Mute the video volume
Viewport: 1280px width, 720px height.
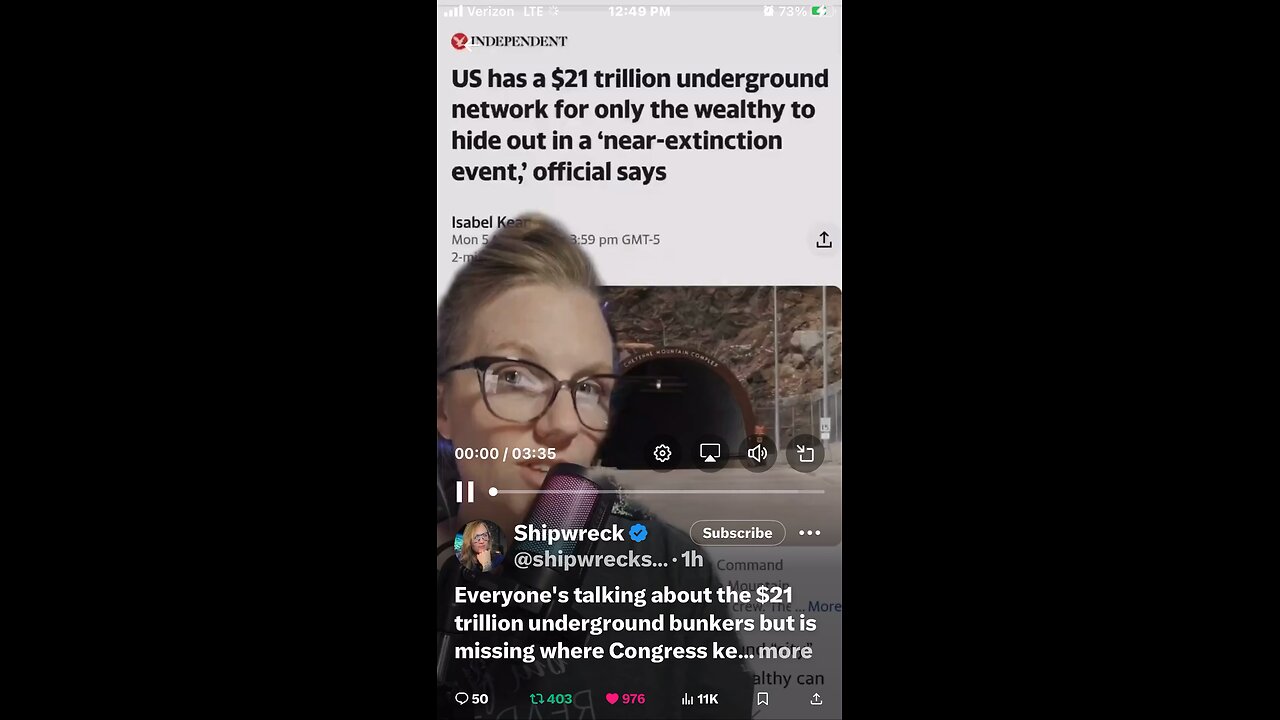tap(757, 453)
